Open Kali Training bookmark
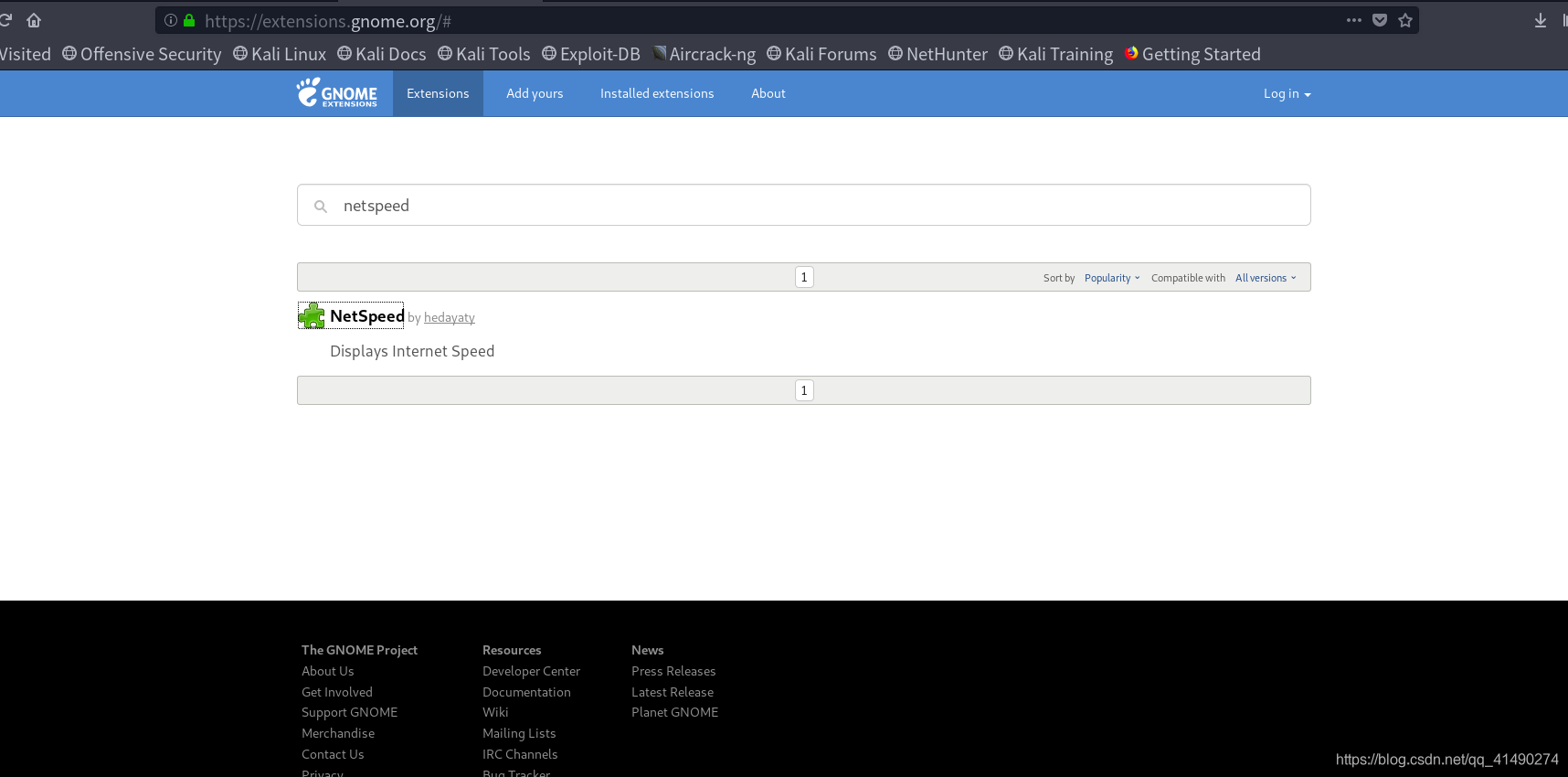Image resolution: width=1568 pixels, height=777 pixels. pyautogui.click(x=1055, y=54)
